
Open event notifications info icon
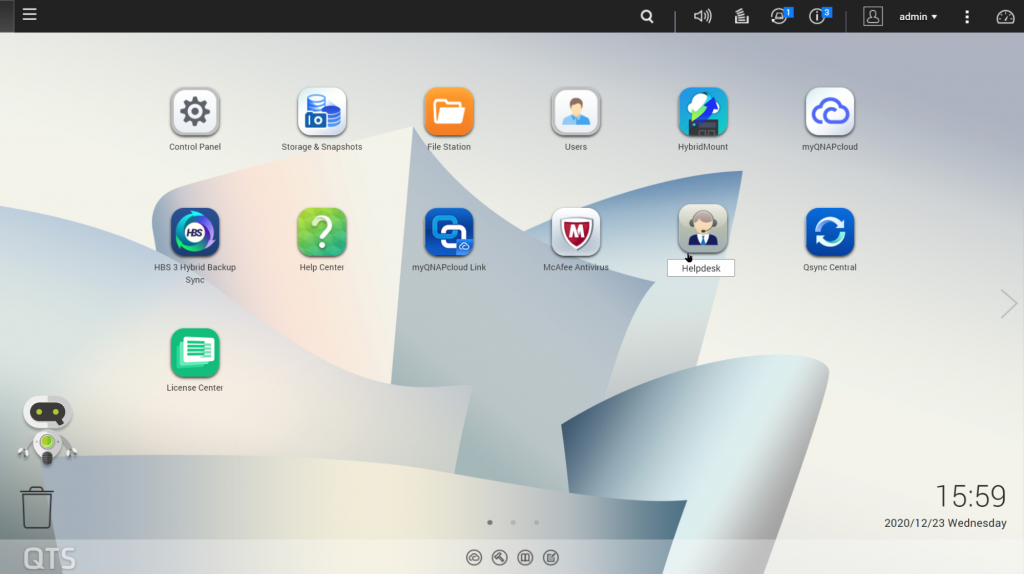coord(819,16)
